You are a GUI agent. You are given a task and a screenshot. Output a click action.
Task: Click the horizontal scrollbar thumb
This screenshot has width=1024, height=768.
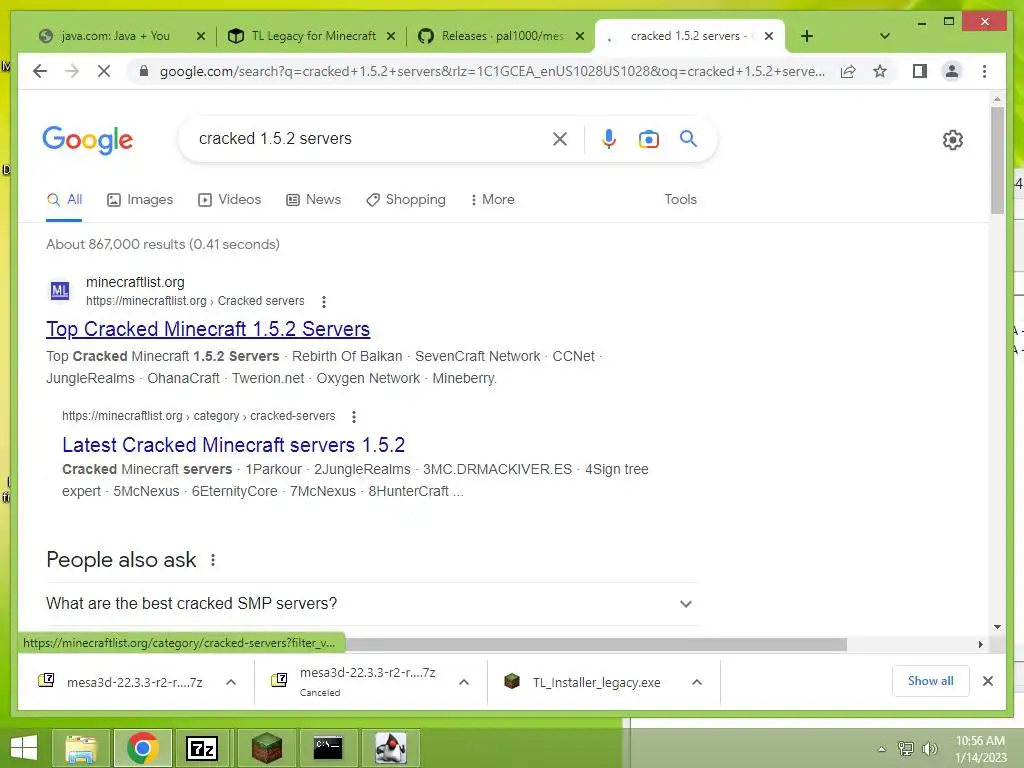tap(596, 645)
